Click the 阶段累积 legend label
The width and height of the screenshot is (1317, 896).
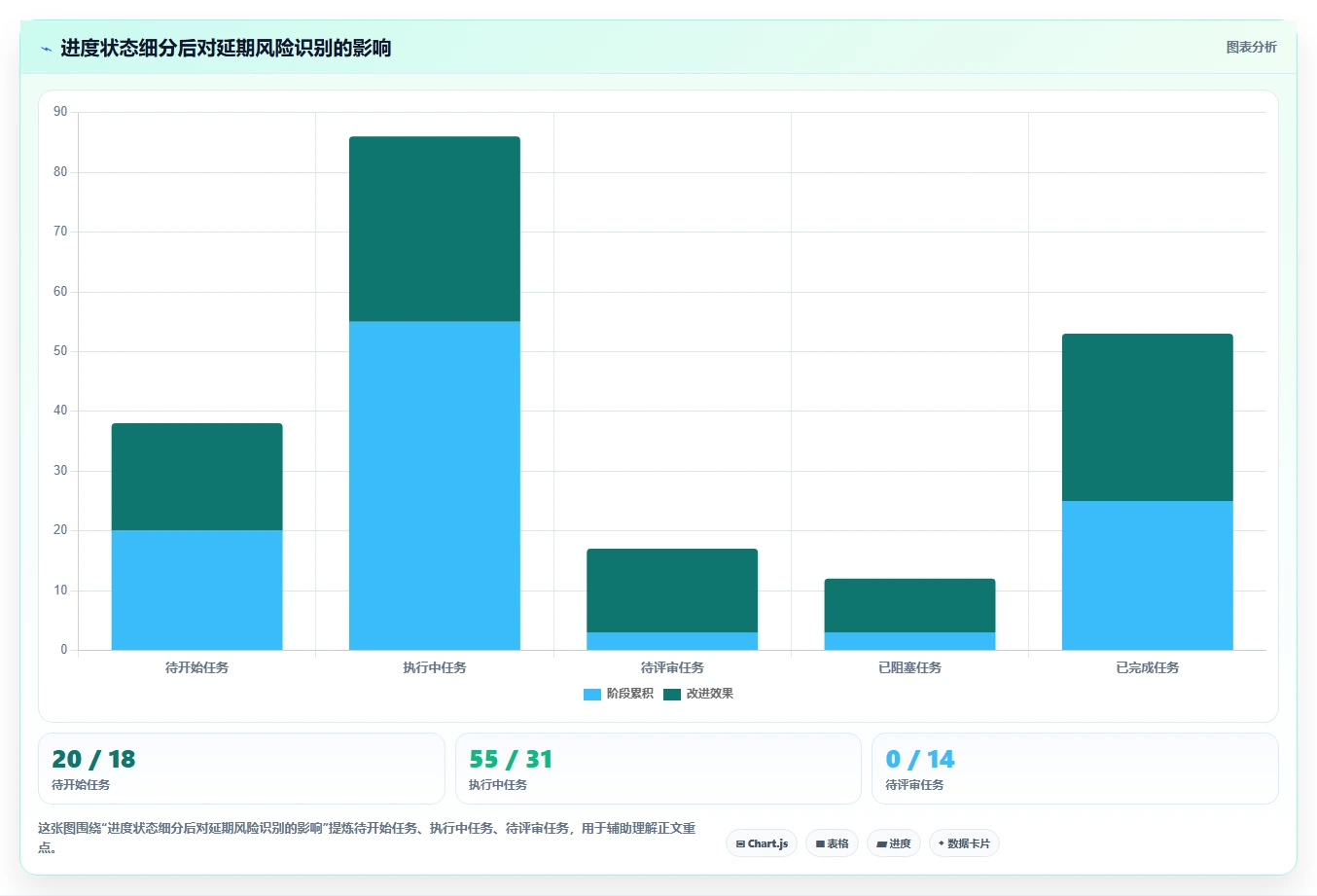629,694
